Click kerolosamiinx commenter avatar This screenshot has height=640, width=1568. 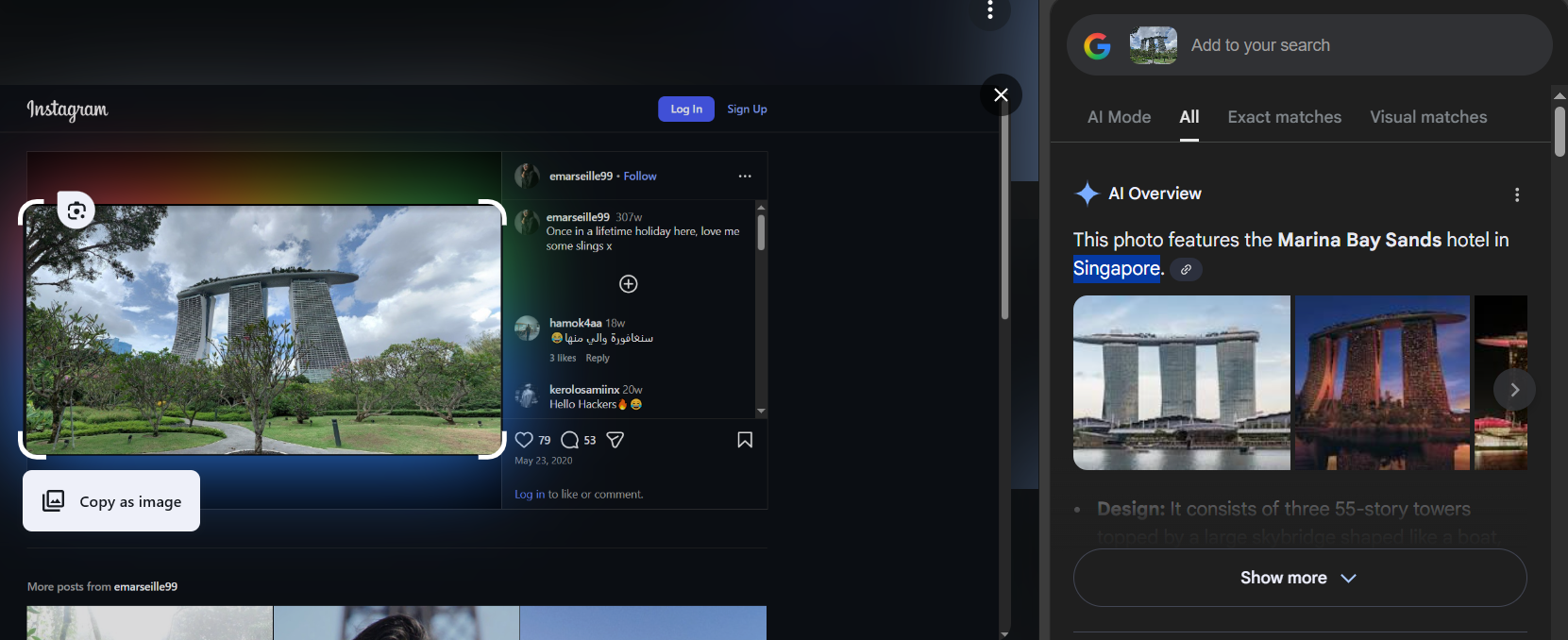pyautogui.click(x=527, y=396)
